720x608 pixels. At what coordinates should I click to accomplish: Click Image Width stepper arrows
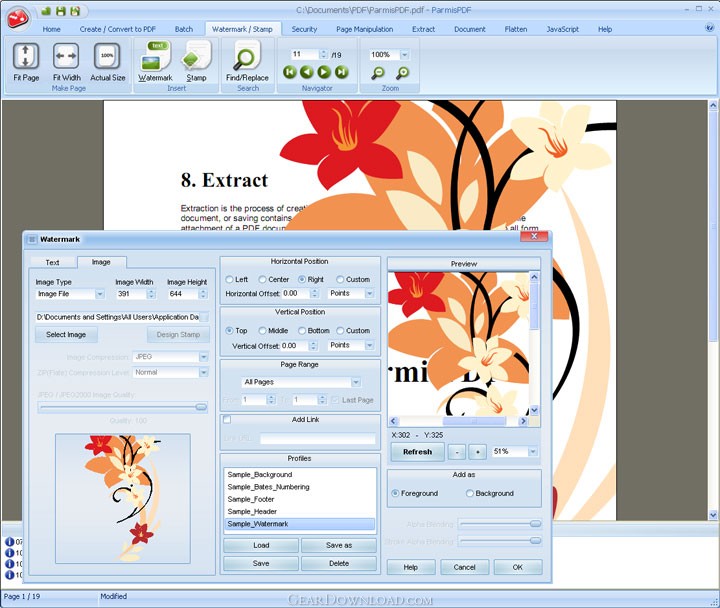tap(151, 294)
